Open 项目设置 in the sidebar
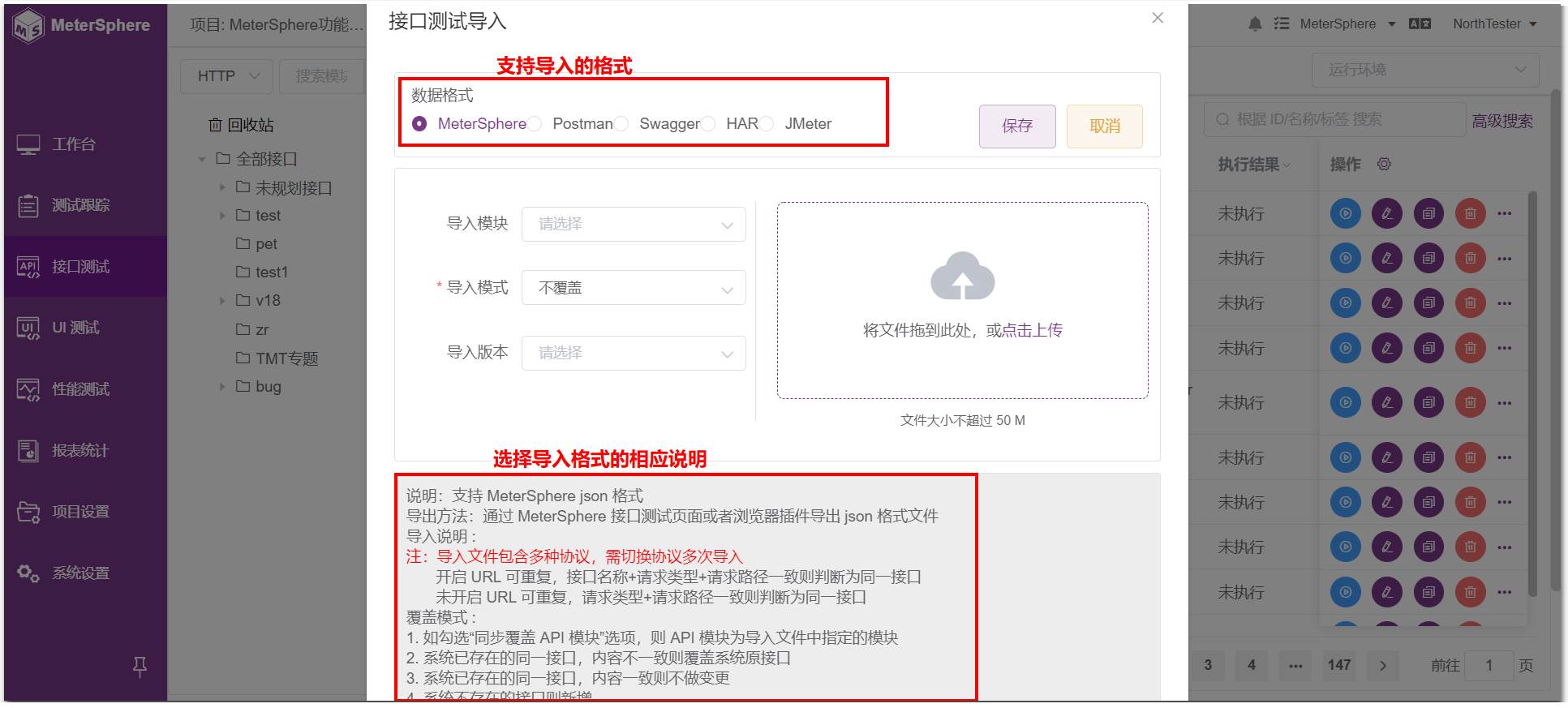Image resolution: width=1568 pixels, height=708 pixels. click(x=85, y=512)
